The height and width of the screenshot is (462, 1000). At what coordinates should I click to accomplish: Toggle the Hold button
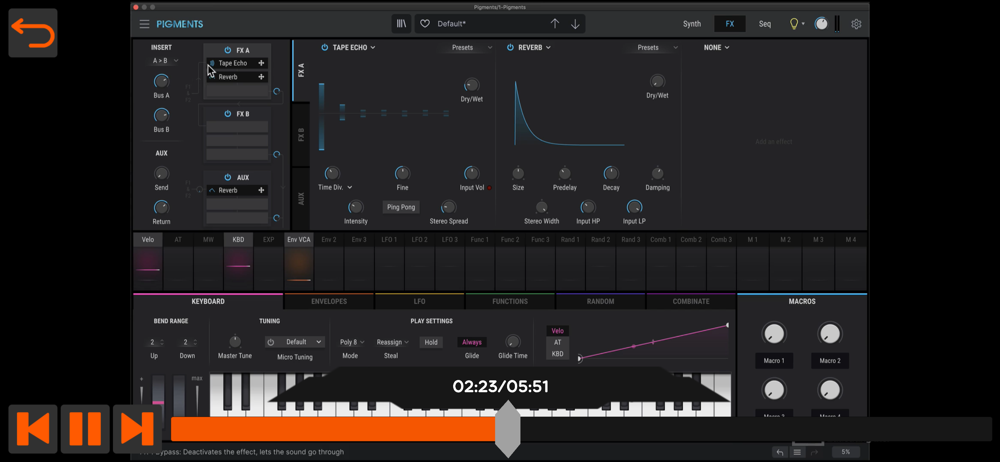pyautogui.click(x=431, y=342)
